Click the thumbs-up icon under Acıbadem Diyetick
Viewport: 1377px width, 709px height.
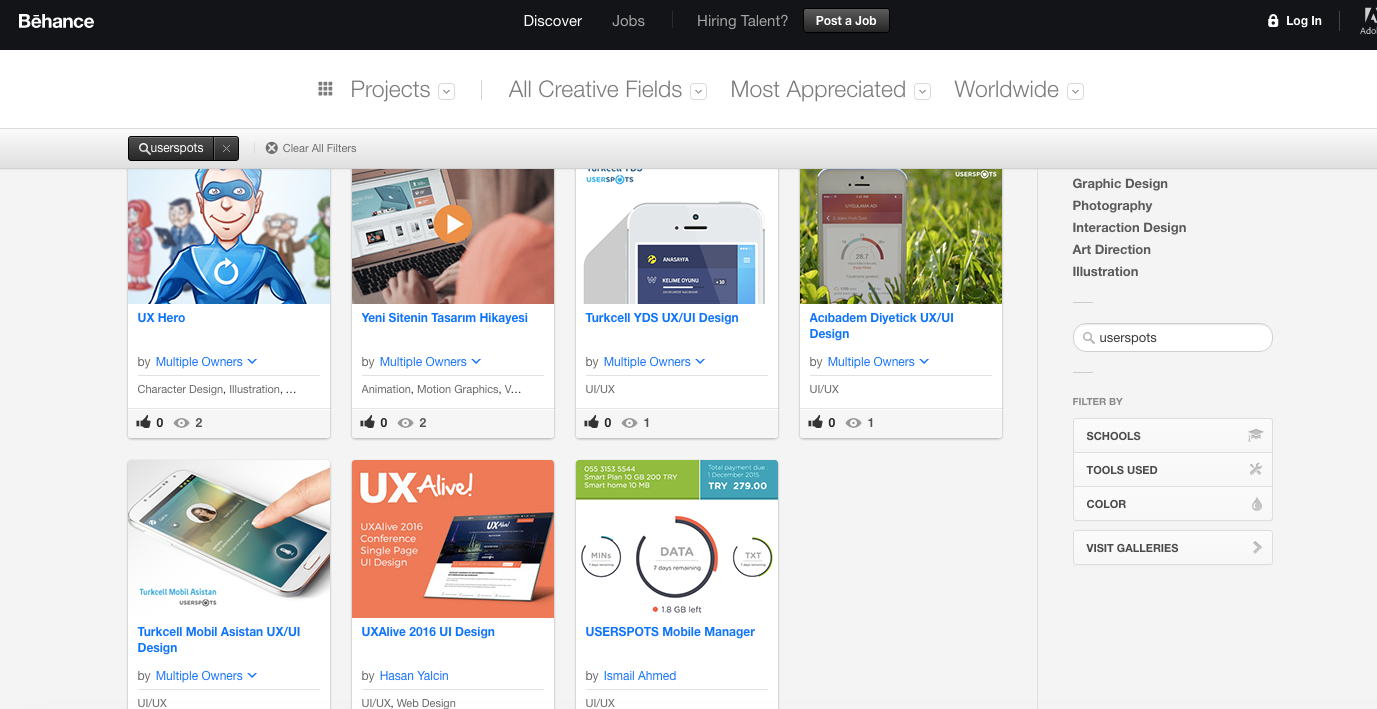click(x=816, y=423)
